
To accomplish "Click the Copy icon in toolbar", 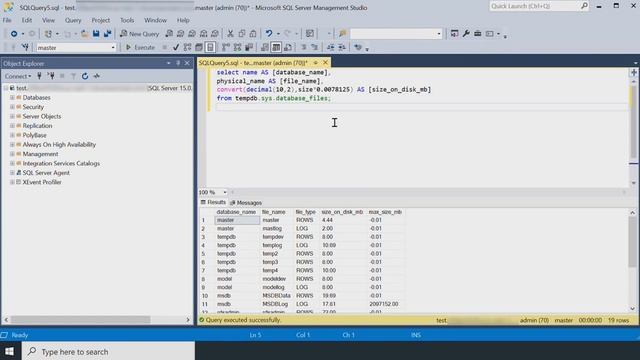I will coord(242,34).
